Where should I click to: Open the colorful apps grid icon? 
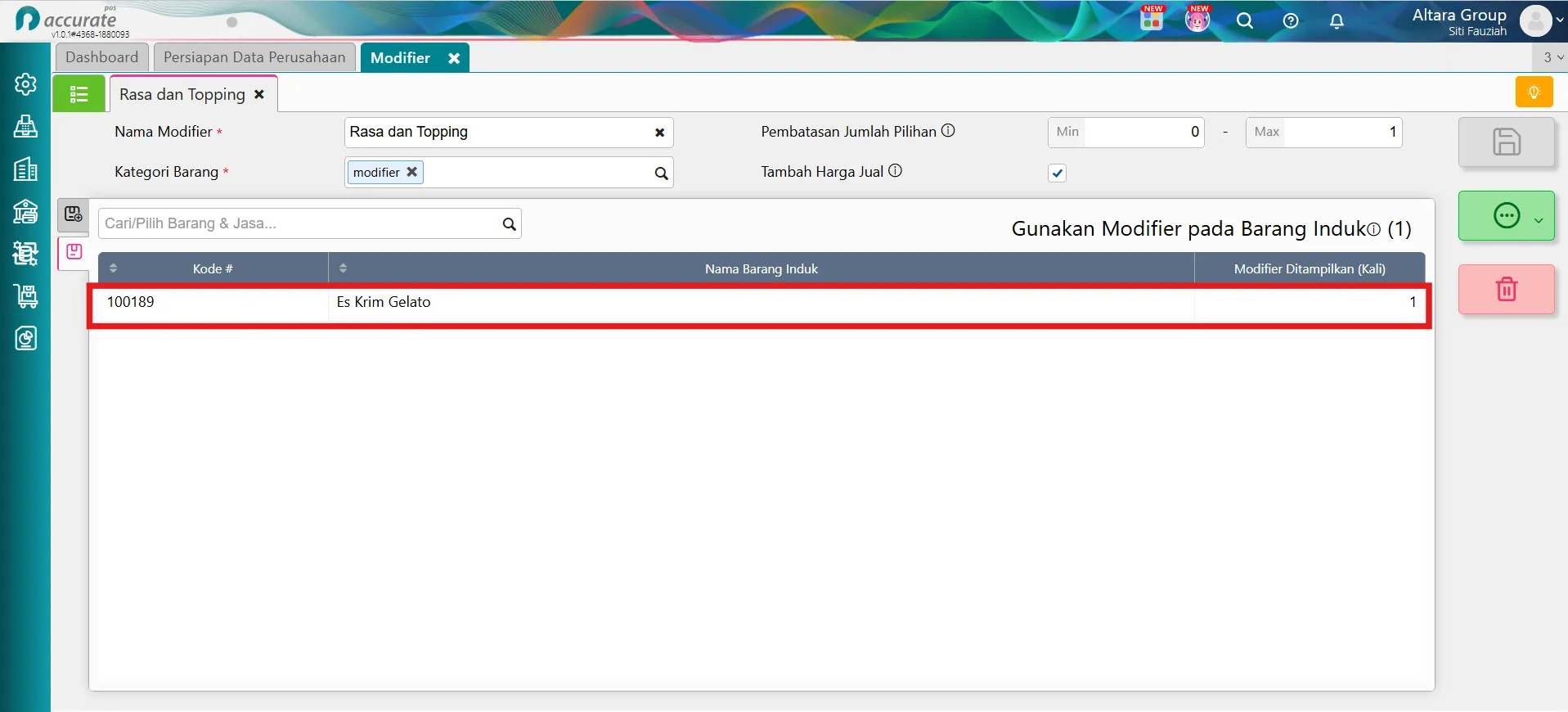coord(1152,20)
